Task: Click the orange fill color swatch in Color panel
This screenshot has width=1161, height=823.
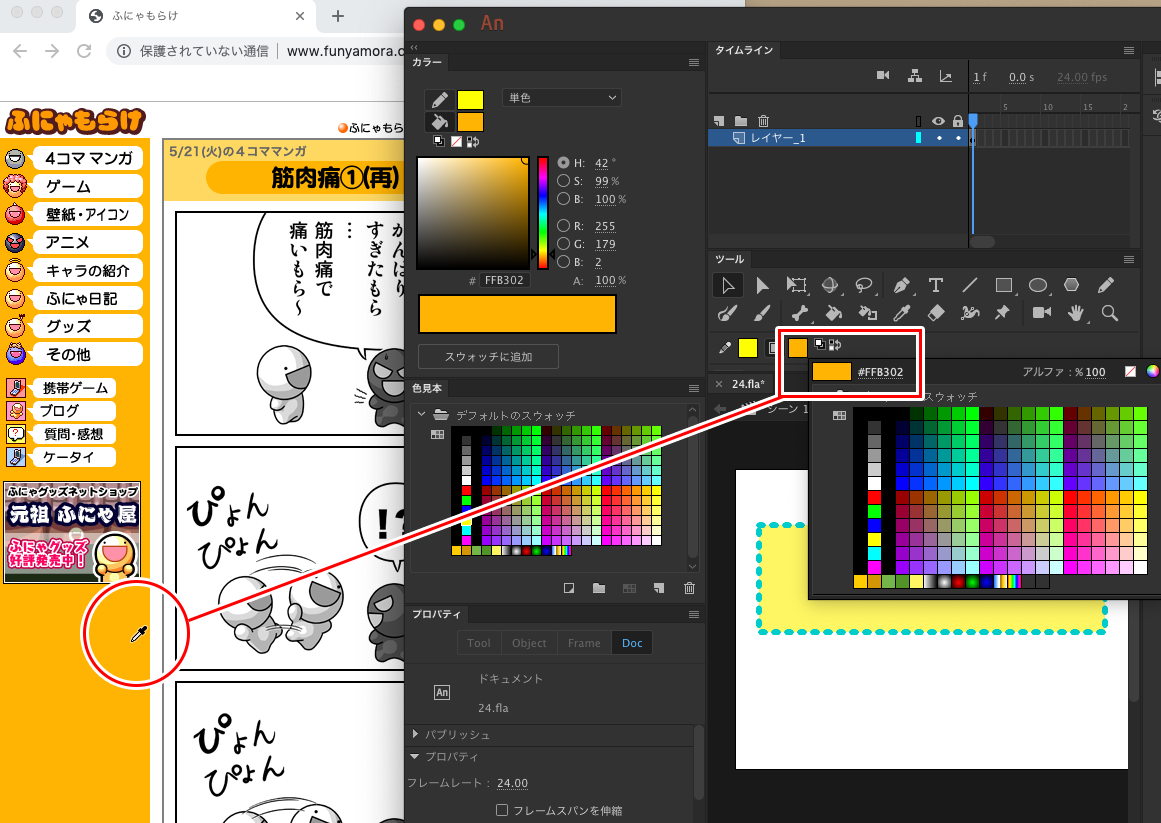Action: pyautogui.click(x=470, y=121)
